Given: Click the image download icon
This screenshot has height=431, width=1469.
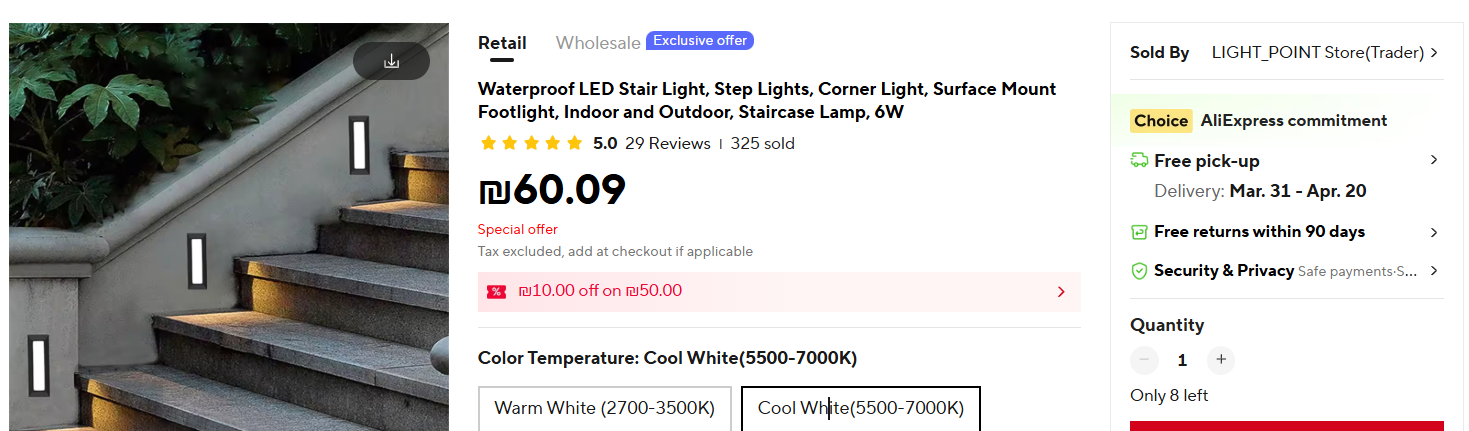Looking at the screenshot, I should point(391,61).
